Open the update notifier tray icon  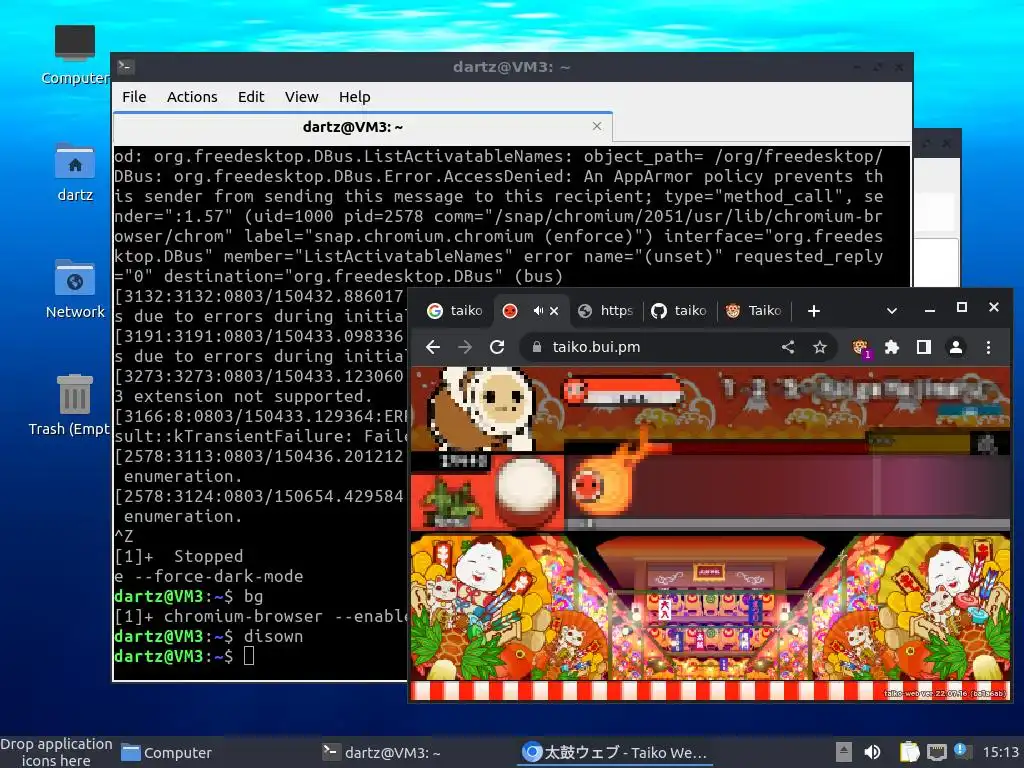(963, 752)
